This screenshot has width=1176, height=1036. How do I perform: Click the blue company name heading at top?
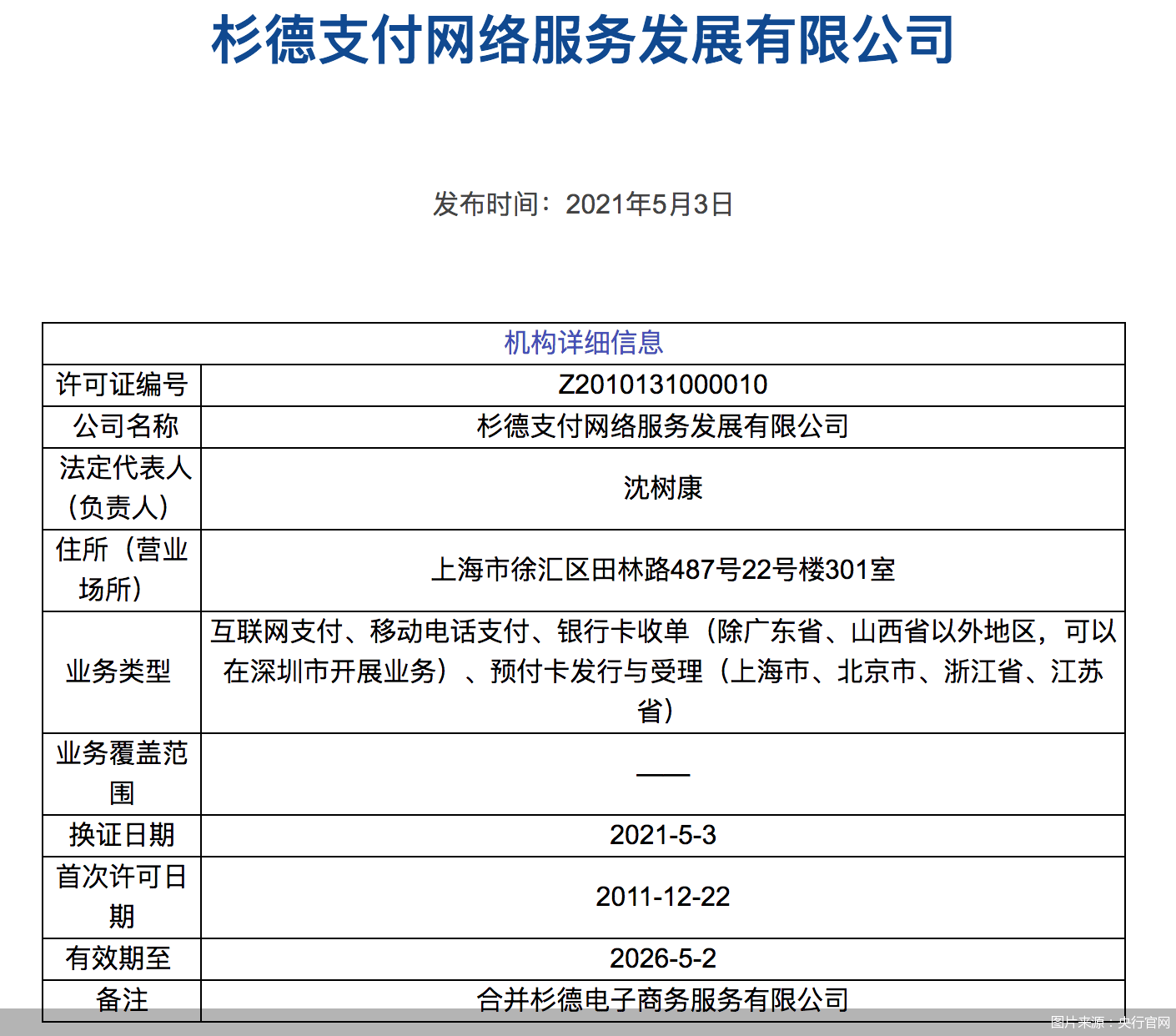[583, 40]
